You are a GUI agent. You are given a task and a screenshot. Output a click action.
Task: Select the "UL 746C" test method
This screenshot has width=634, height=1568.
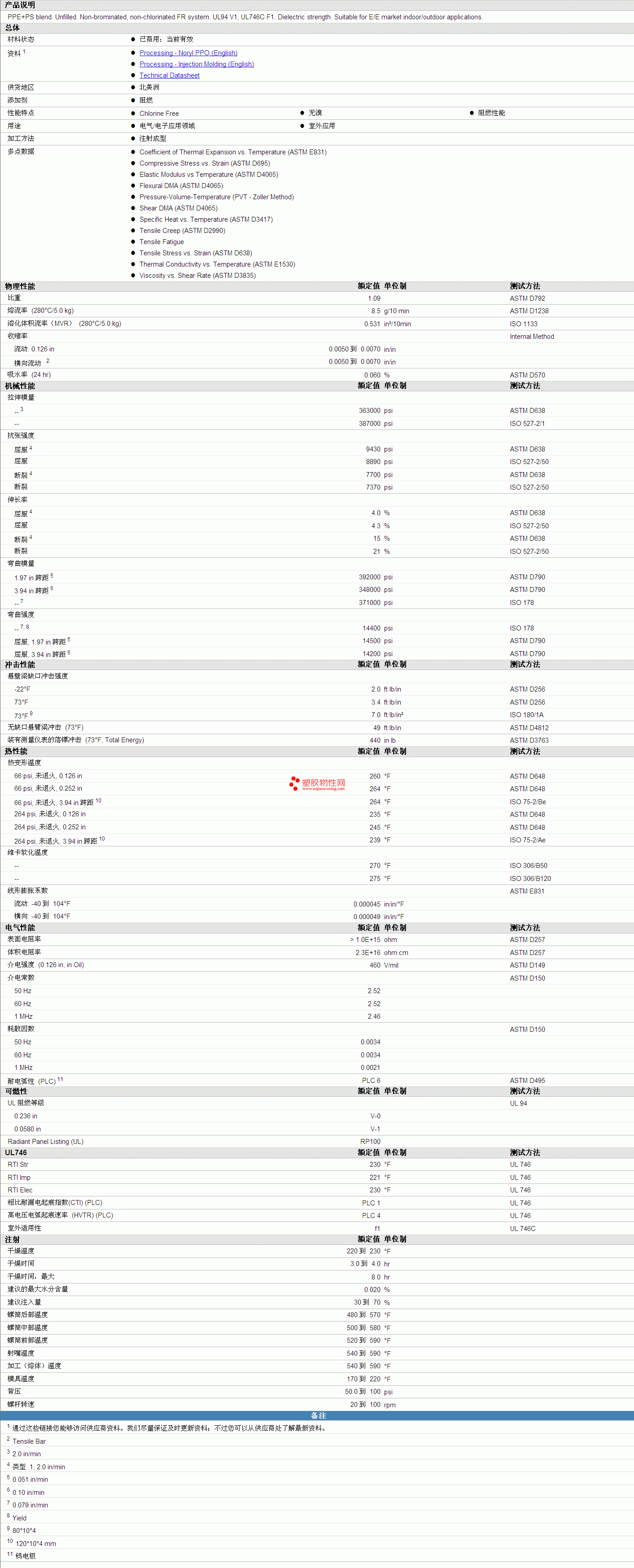pos(523,1229)
